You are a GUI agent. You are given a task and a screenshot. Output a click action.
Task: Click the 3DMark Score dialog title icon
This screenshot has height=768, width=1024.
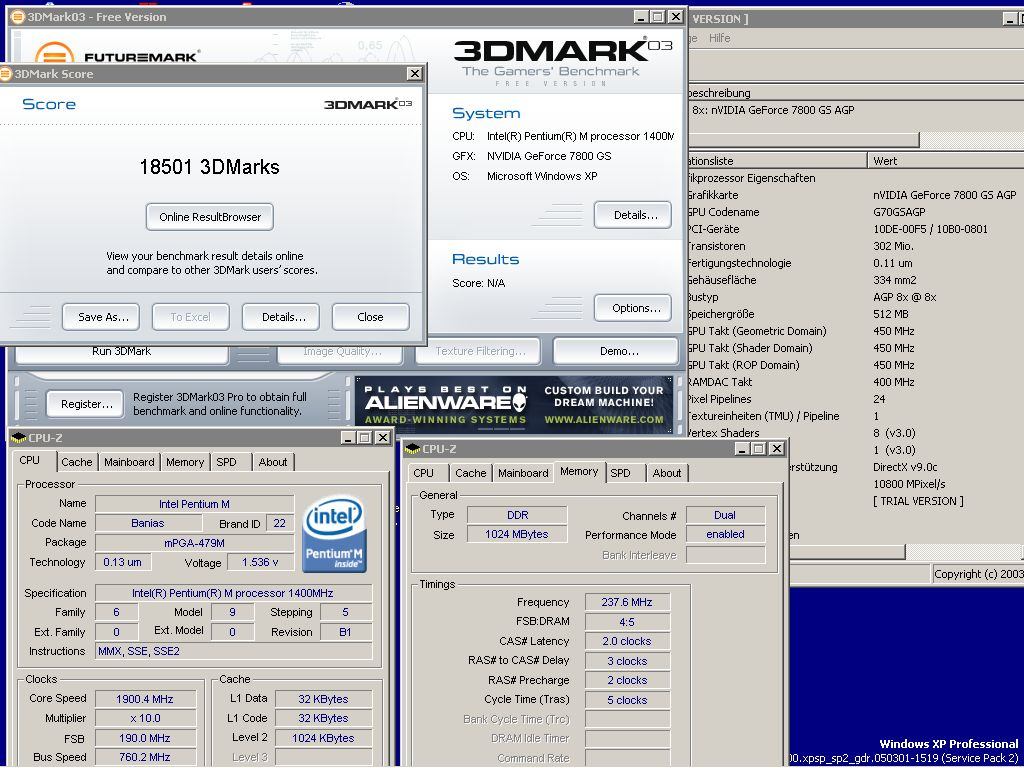[x=6, y=74]
